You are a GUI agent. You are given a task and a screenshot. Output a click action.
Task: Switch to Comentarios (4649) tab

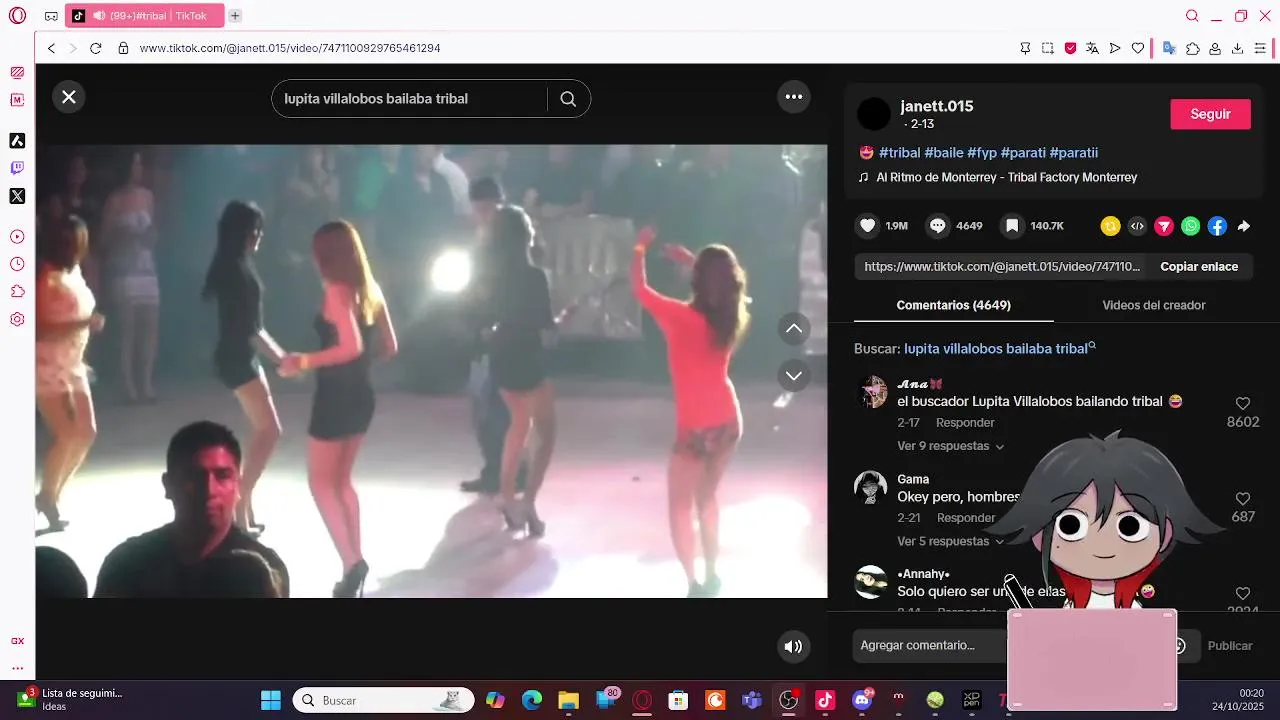[x=953, y=305]
